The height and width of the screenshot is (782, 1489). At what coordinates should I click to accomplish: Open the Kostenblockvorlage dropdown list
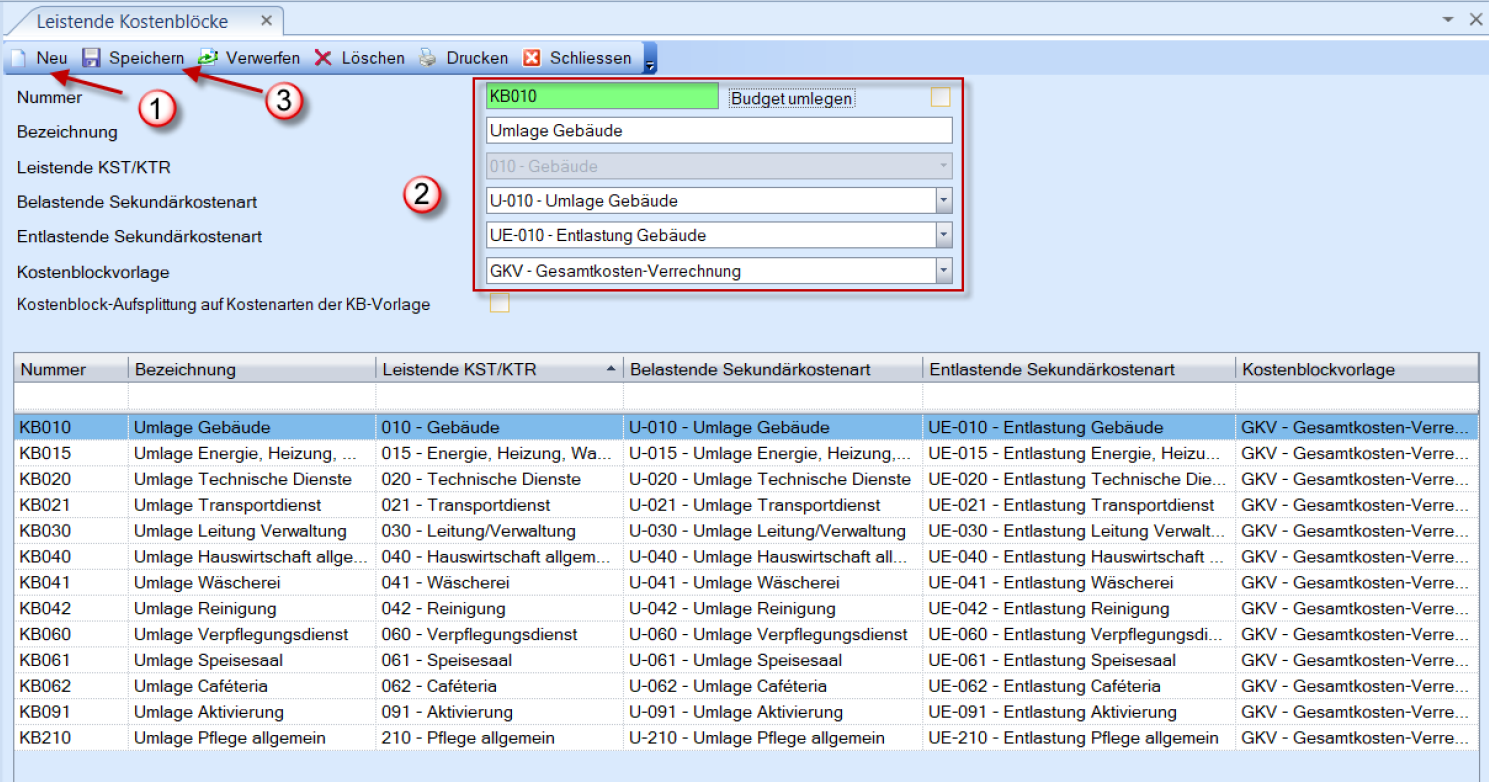(943, 271)
